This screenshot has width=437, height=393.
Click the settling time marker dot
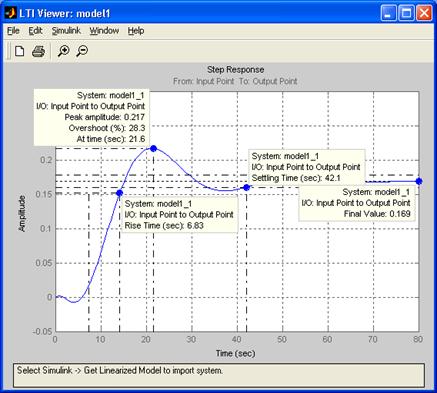246,187
